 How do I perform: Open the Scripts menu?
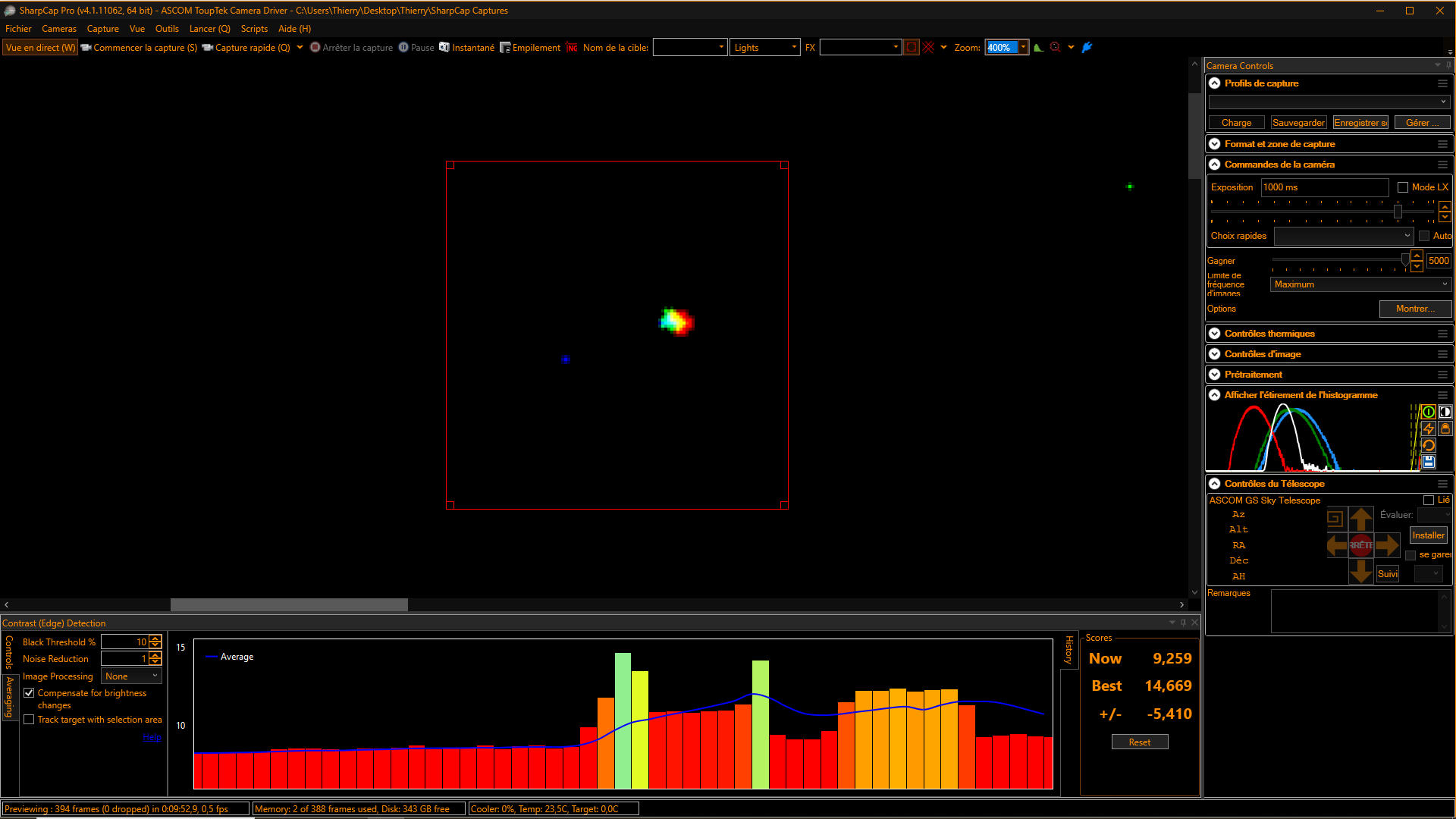(254, 29)
